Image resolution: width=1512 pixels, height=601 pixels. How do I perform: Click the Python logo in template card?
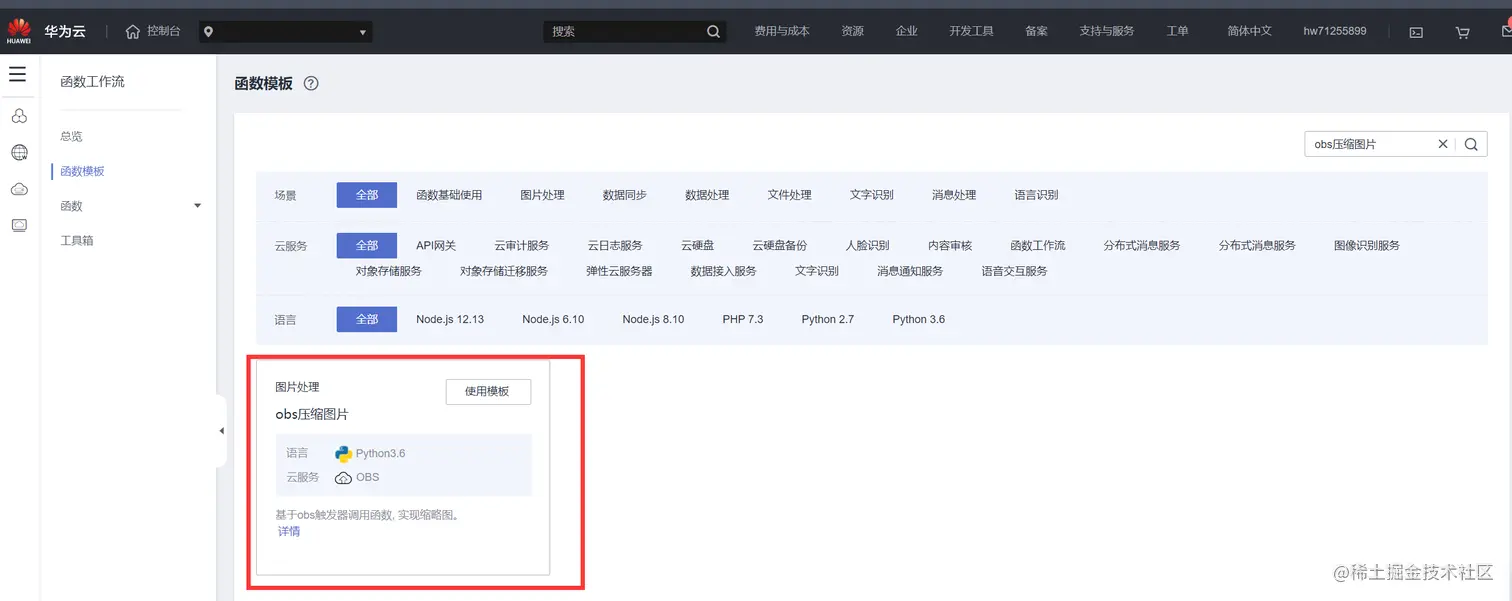344,453
